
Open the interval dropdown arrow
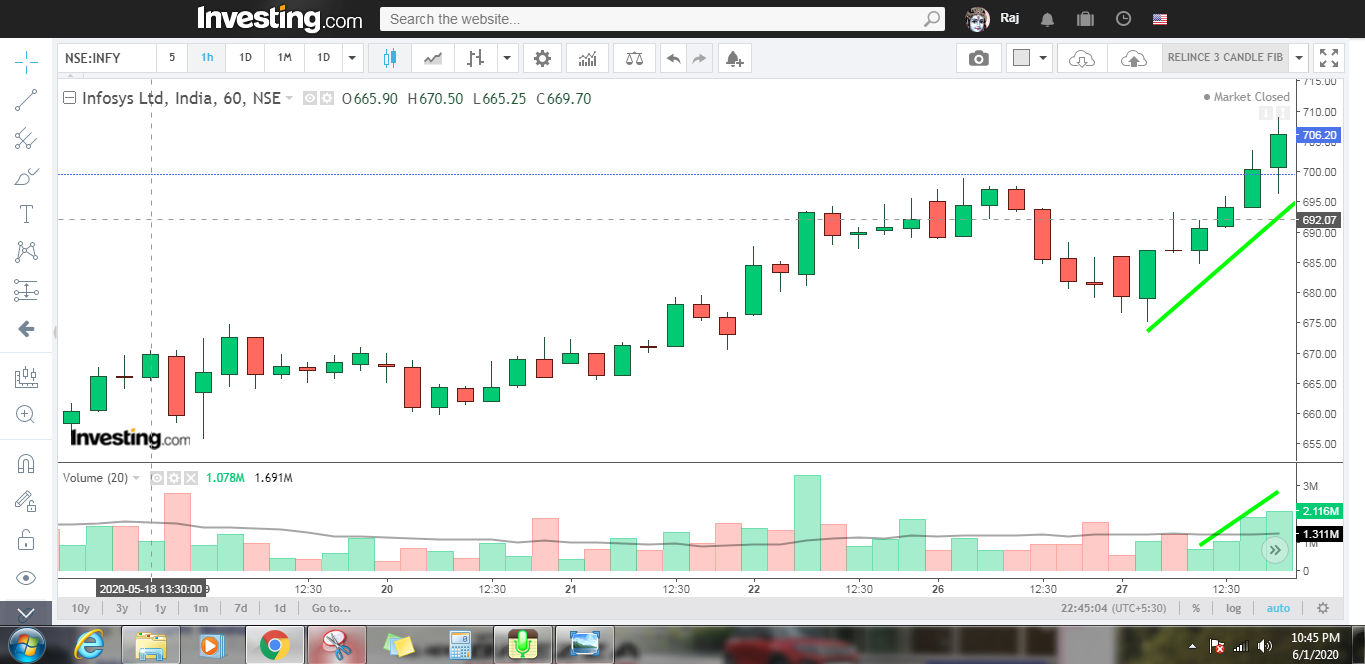(351, 58)
